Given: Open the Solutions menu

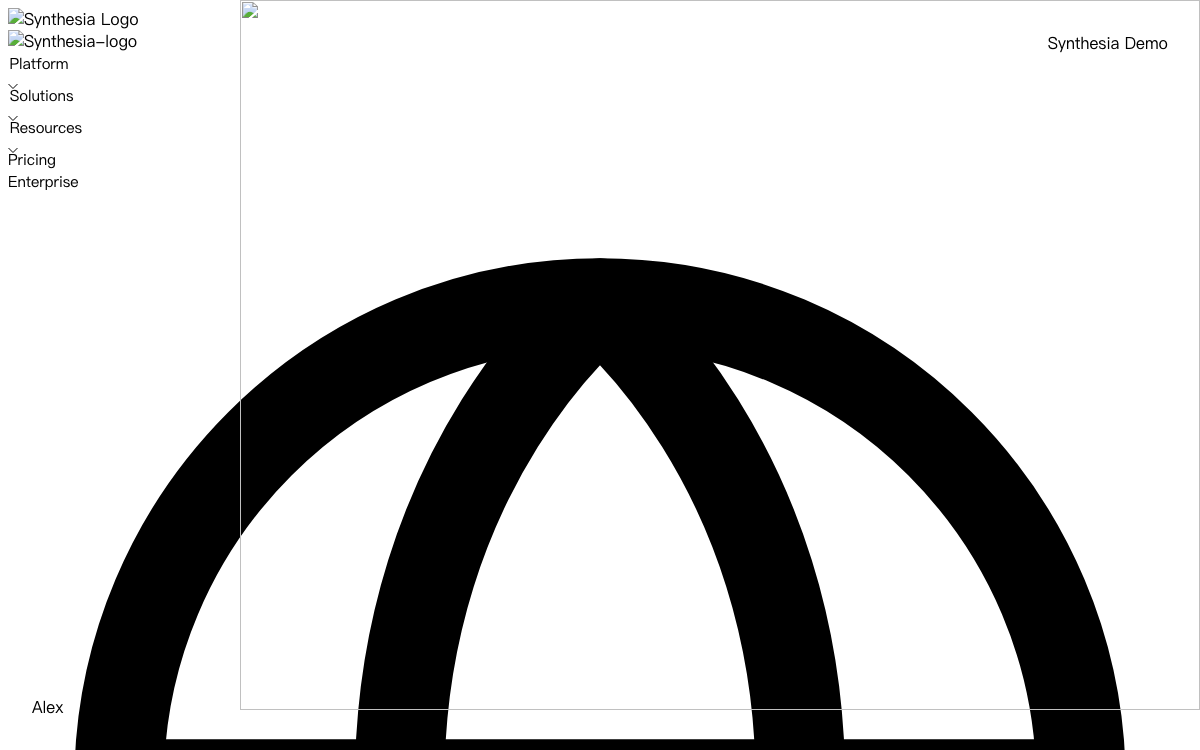Looking at the screenshot, I should pos(42,96).
